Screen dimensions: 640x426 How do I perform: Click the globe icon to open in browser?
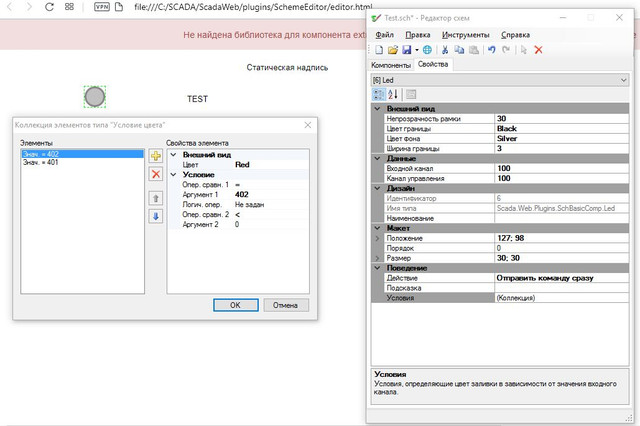427,50
